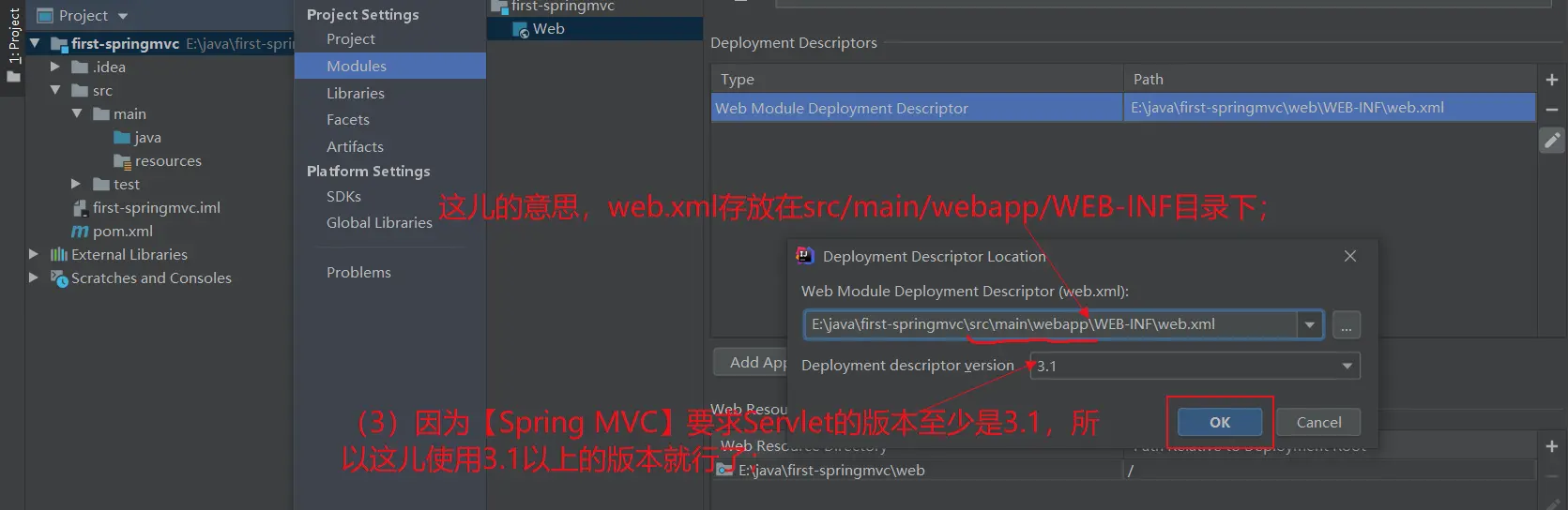Select Artifacts in Project Settings
This screenshot has width=1568, height=510.
pos(355,146)
